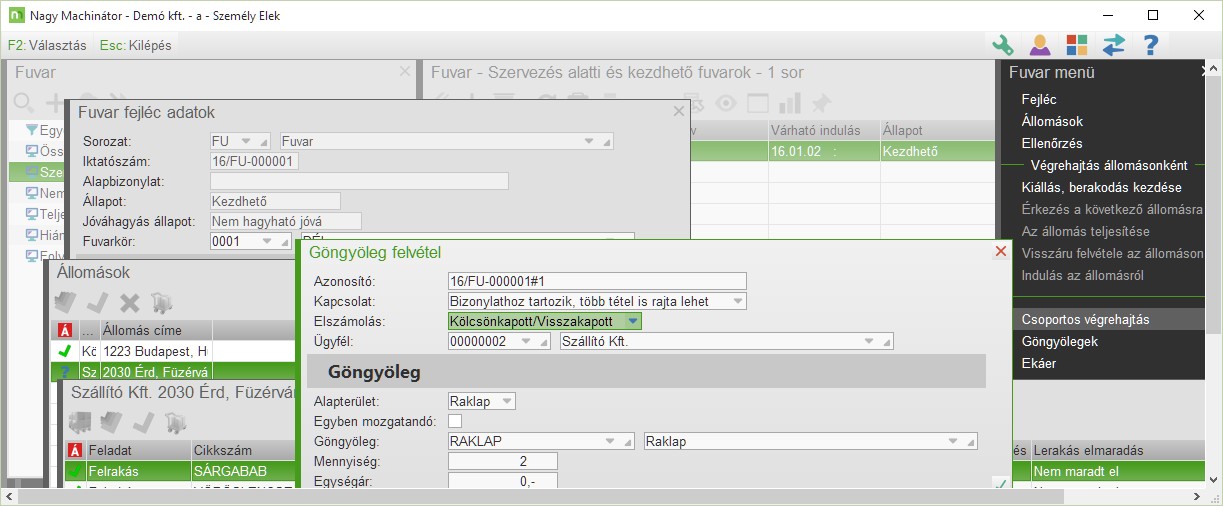The height and width of the screenshot is (506, 1223).
Task: Open the colored tiles window-layout icon
Action: tap(1077, 45)
